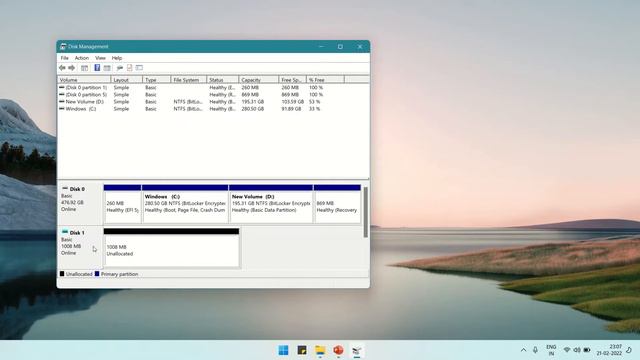Click the last toolbar icon for view settings

coord(139,68)
